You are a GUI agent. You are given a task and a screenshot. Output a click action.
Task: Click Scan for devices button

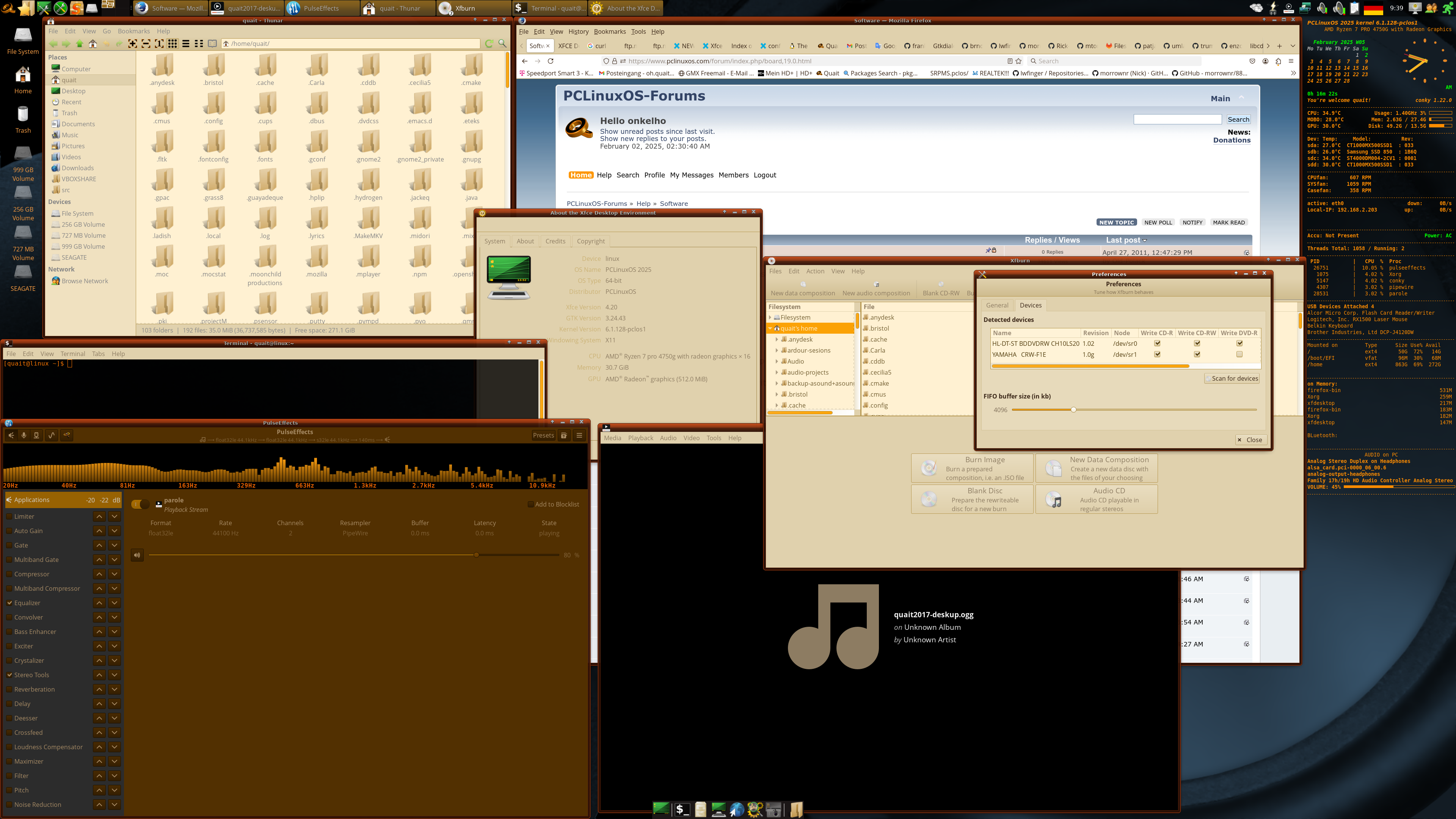pos(1232,379)
